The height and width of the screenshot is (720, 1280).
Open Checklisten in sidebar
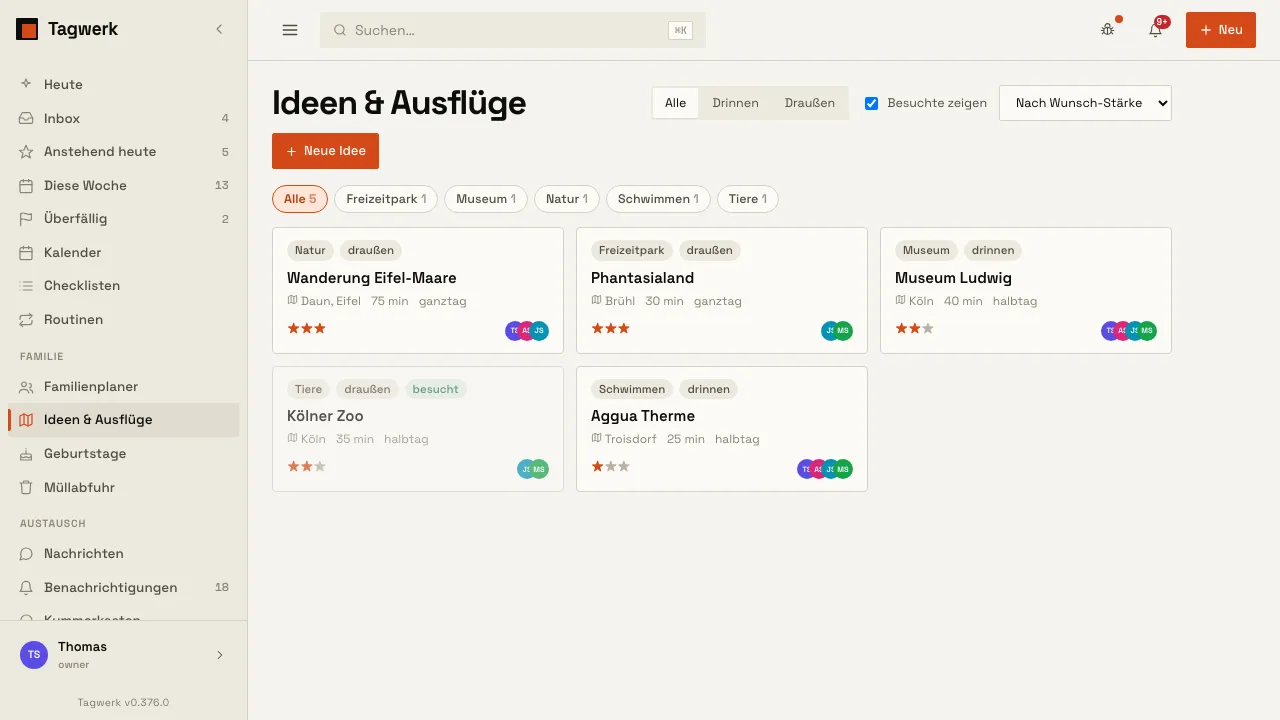tap(124, 286)
